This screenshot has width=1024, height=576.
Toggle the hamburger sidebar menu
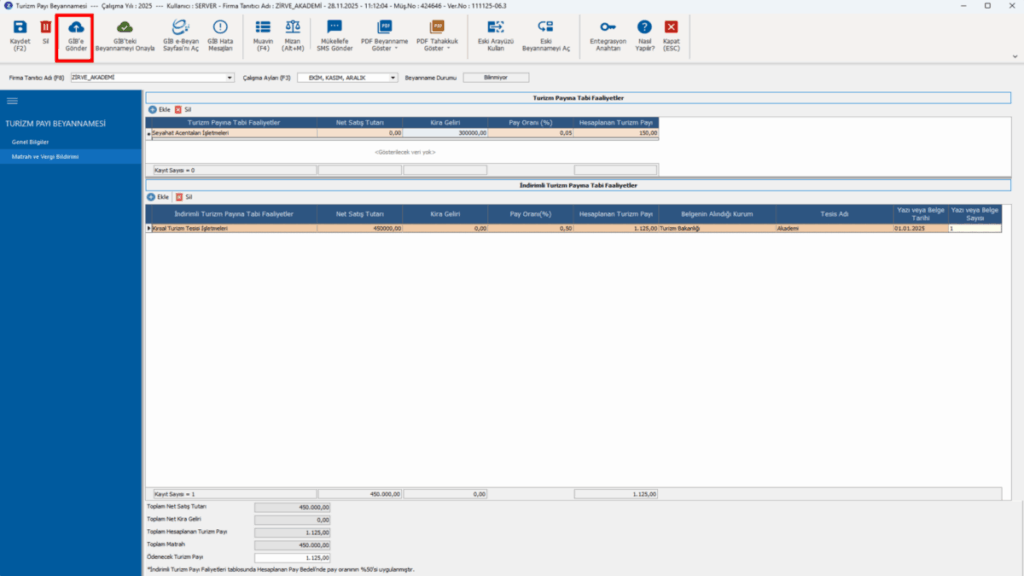click(12, 101)
